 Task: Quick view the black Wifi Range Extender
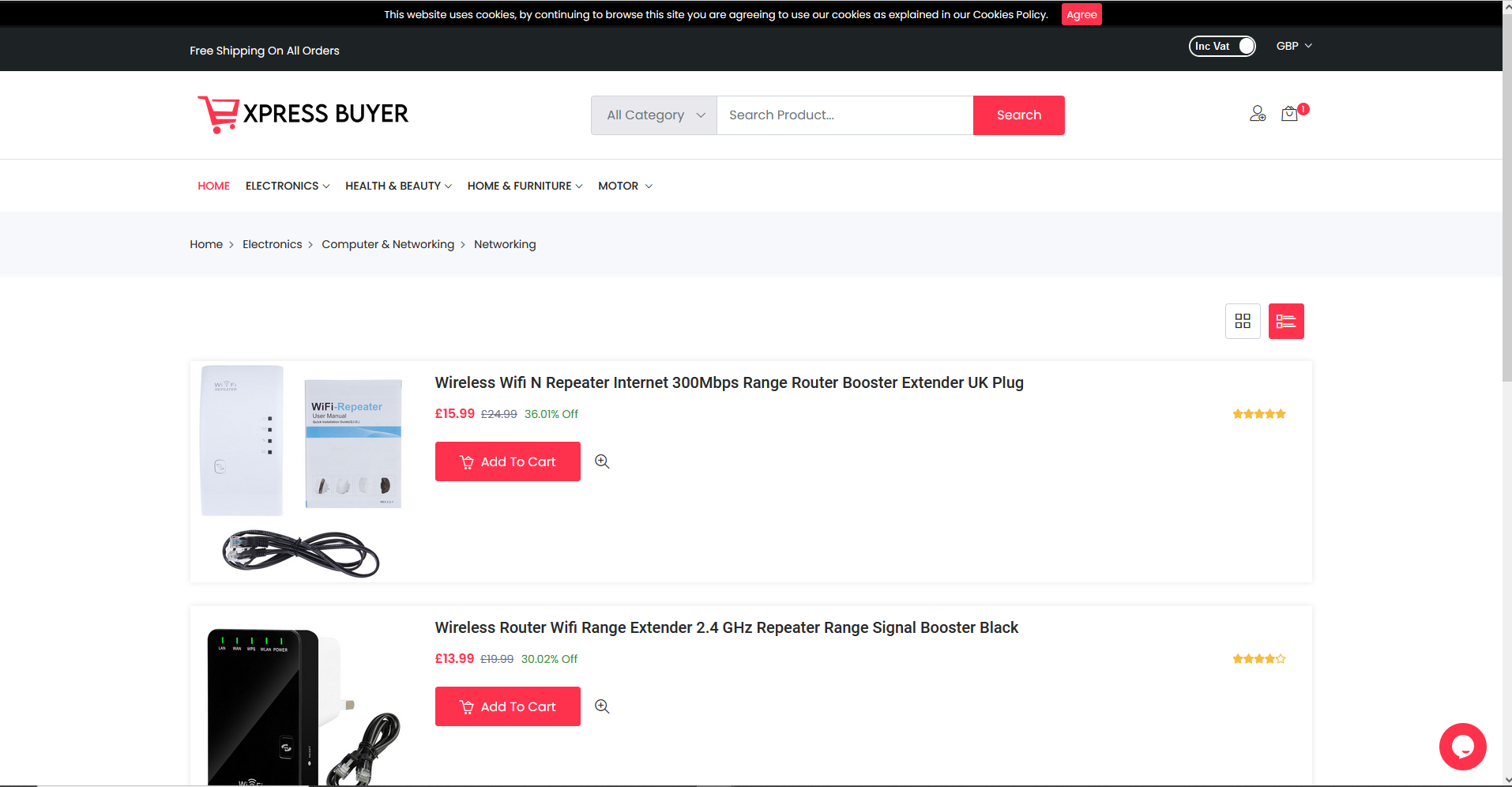[x=602, y=706]
